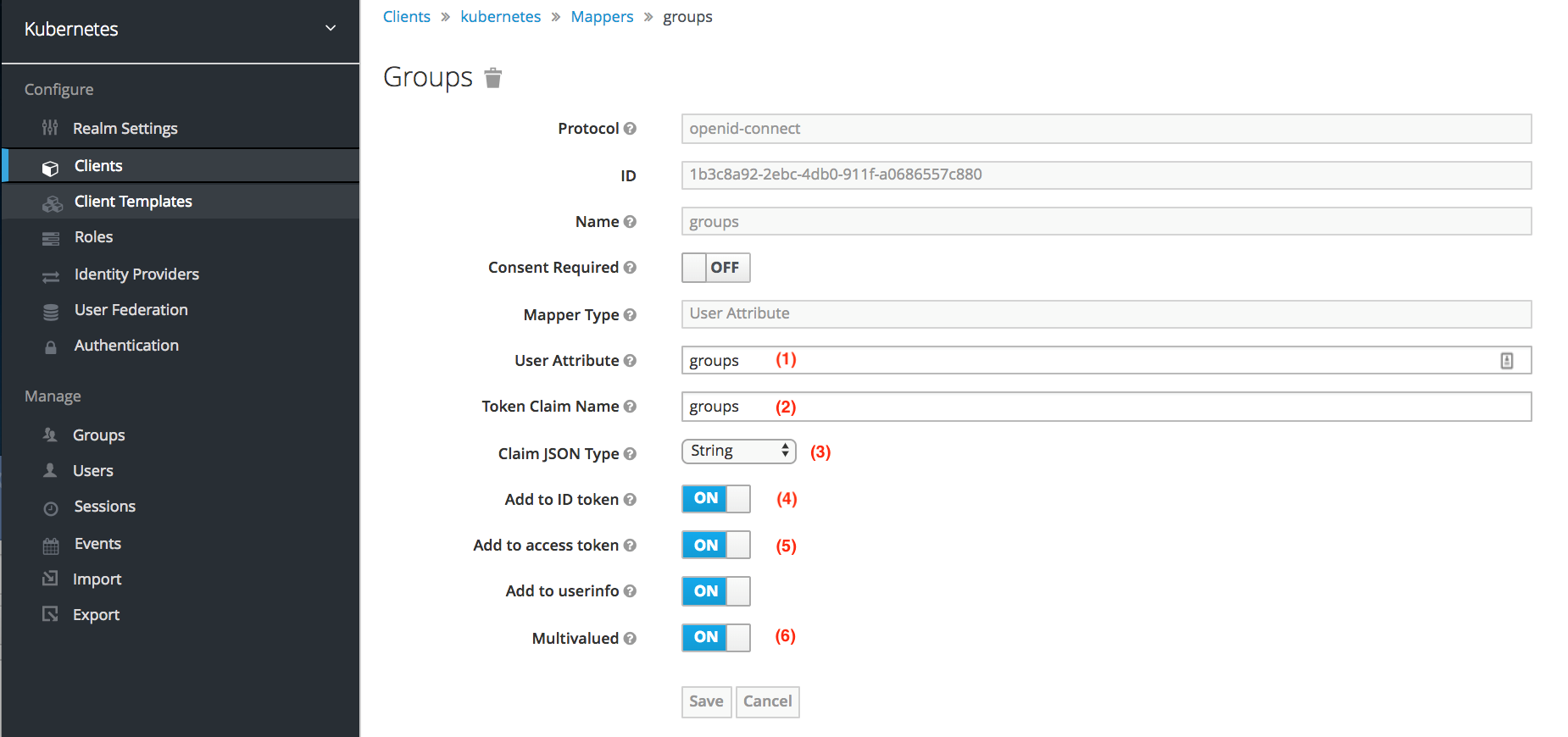Screen dimensions: 1568x737
Task: Cancel the mapper changes
Action: click(x=768, y=701)
